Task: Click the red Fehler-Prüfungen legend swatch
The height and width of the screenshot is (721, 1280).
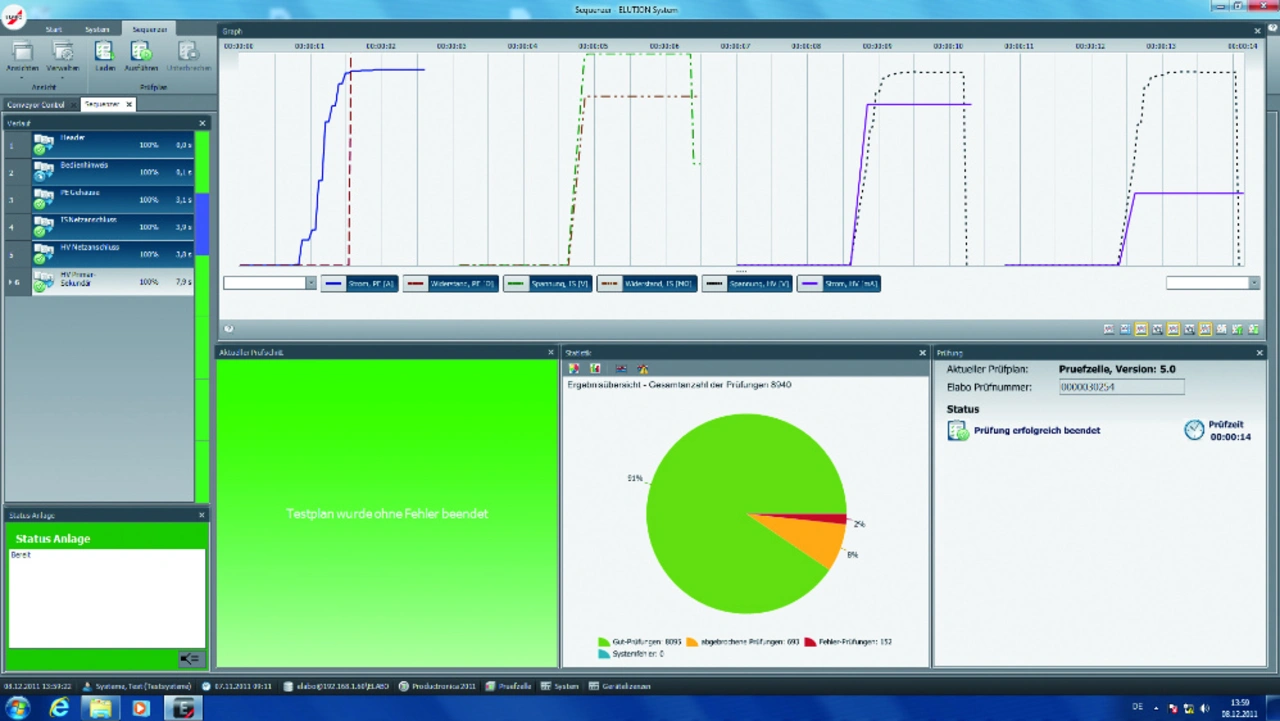Action: tap(810, 641)
